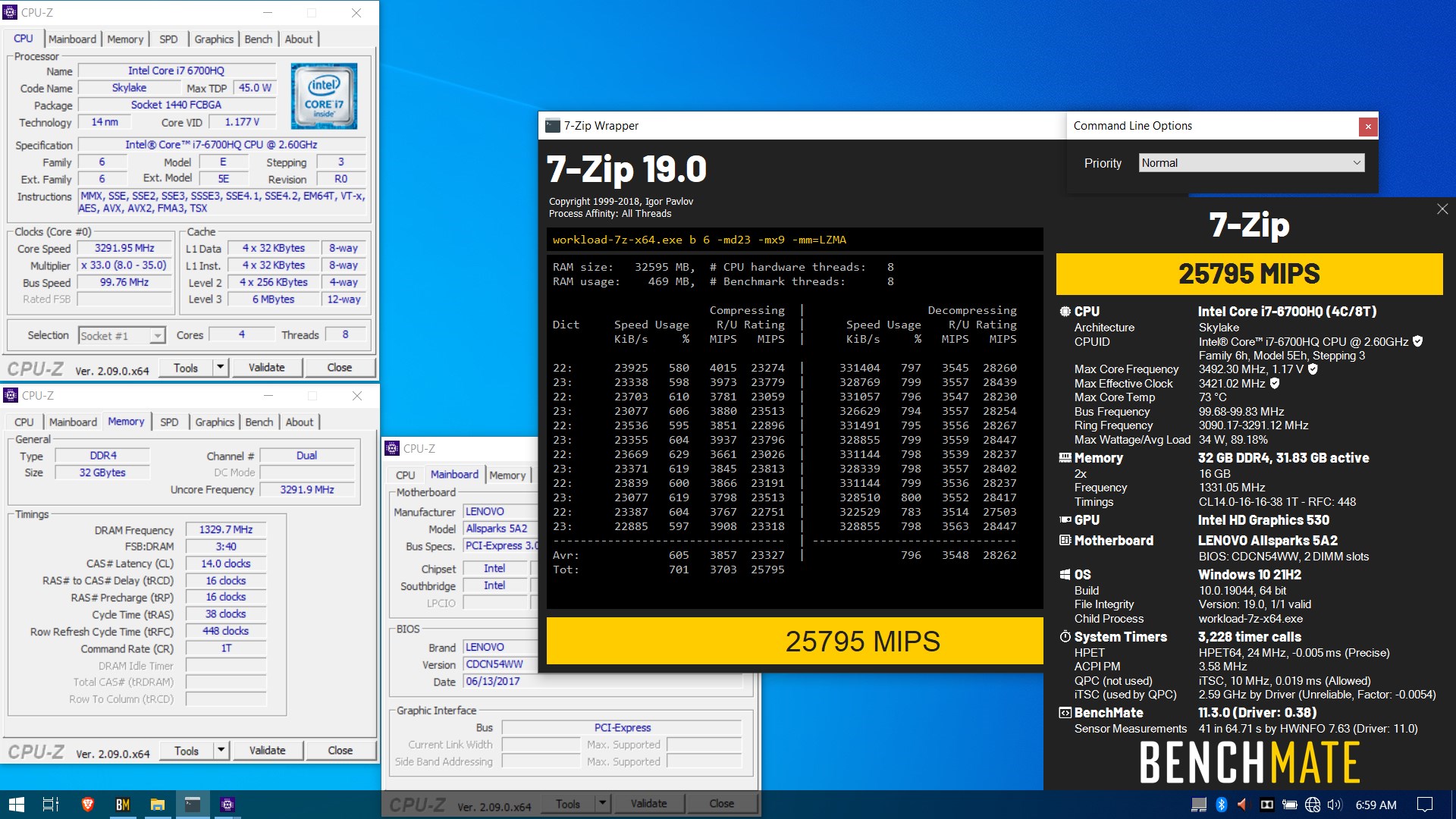
Task: Click the shield icon beside CPUID value
Action: [1417, 341]
